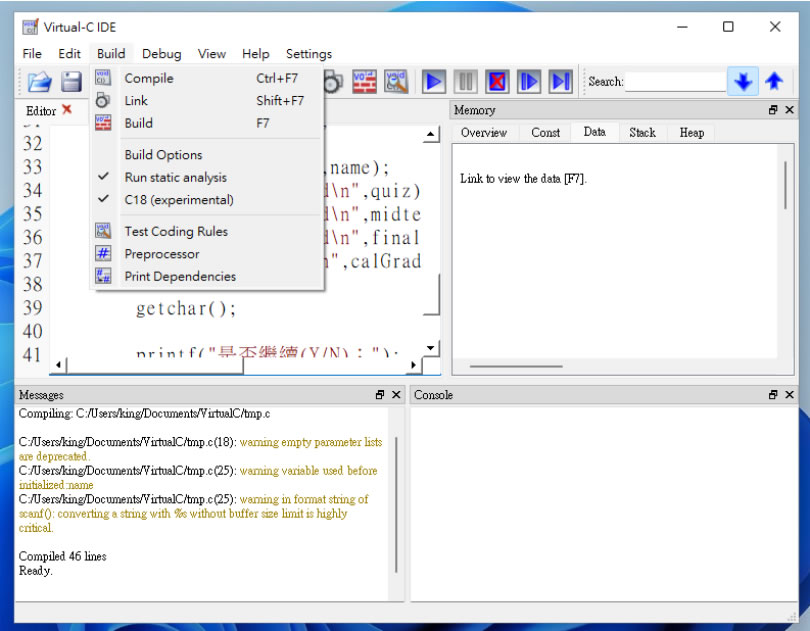Open the Debug menu
810x631 pixels.
(x=162, y=54)
